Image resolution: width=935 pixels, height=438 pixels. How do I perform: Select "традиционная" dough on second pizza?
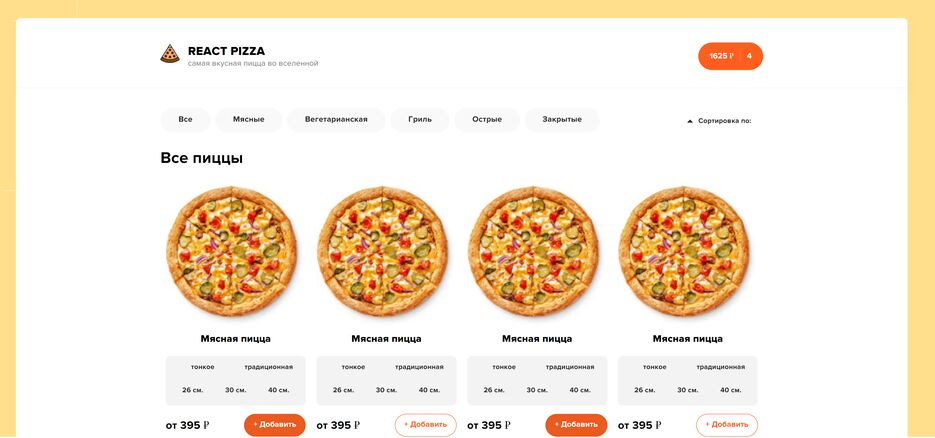tap(419, 367)
